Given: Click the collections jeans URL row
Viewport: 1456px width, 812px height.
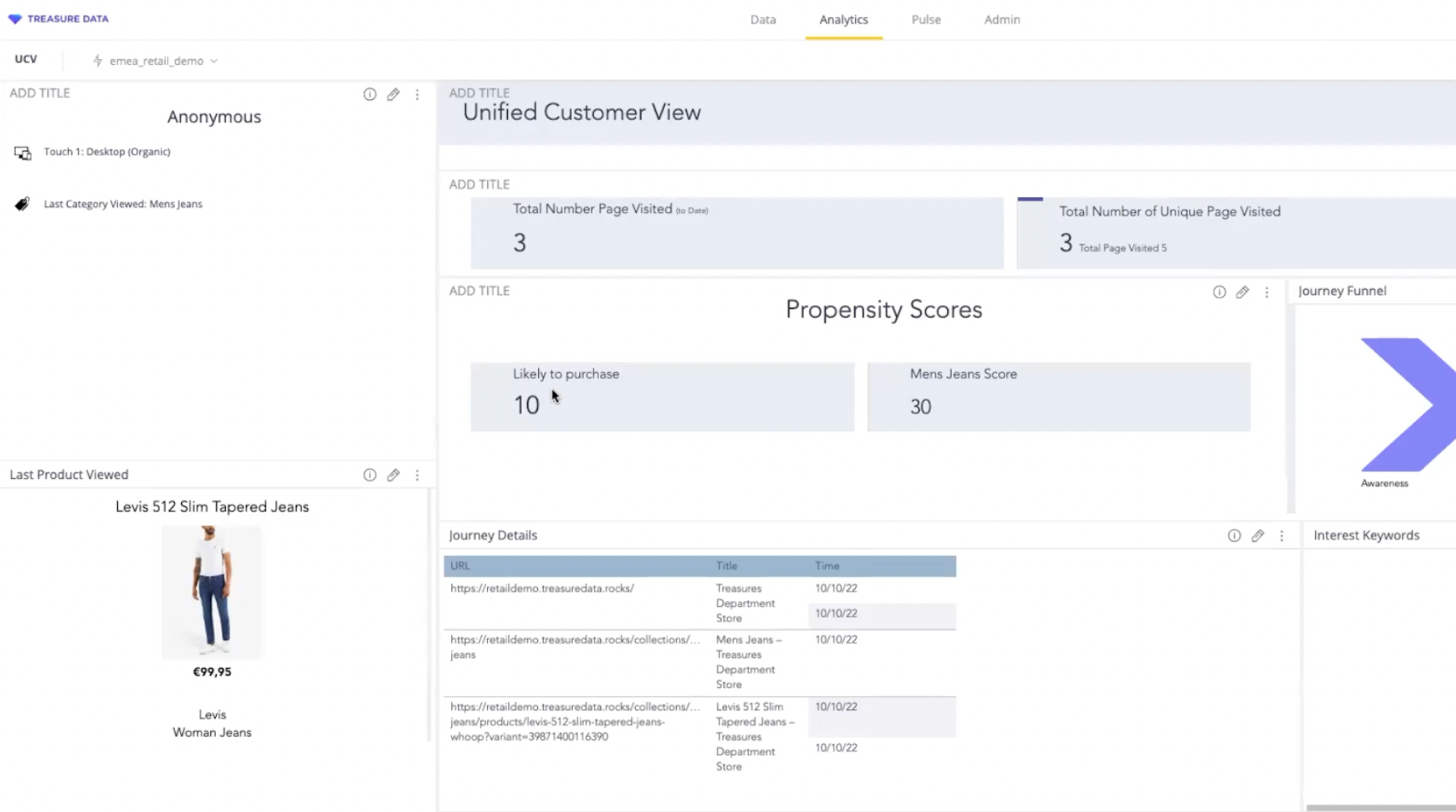Looking at the screenshot, I should (575, 647).
